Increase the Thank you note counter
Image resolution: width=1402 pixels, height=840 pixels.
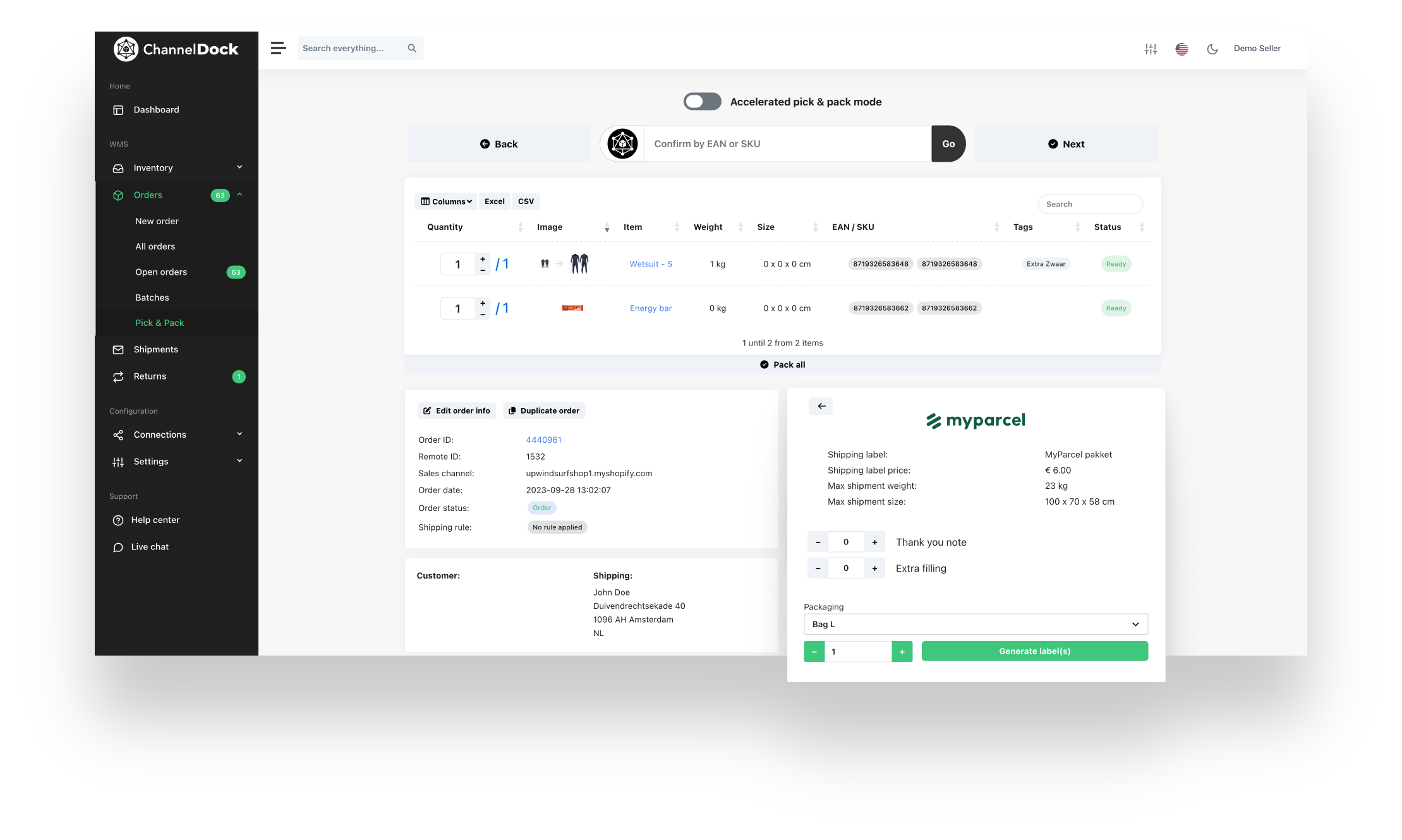point(874,542)
